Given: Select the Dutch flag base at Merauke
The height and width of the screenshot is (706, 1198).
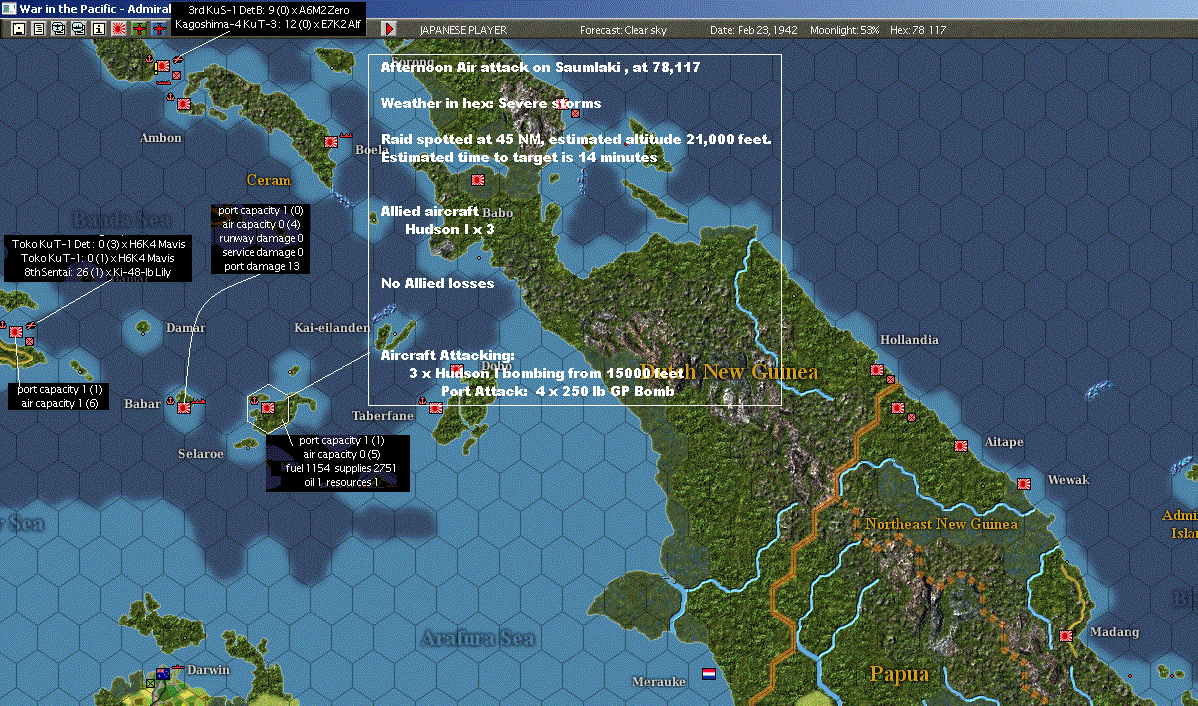Looking at the screenshot, I should [708, 674].
